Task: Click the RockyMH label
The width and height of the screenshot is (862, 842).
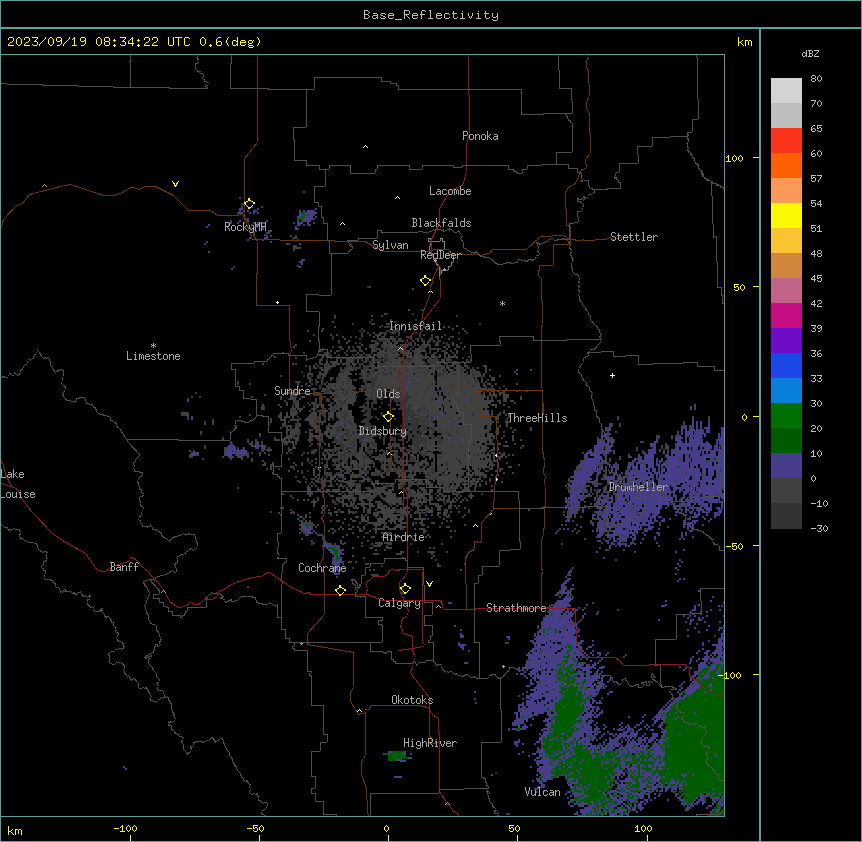Action: click(245, 227)
